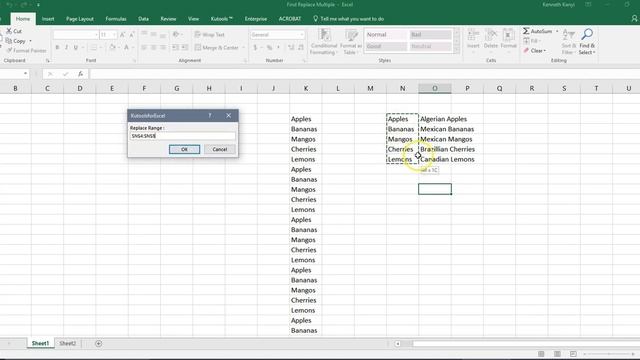Click the horizontal scrollbar left arrow
The height and width of the screenshot is (360, 640).
pyautogui.click(x=398, y=344)
